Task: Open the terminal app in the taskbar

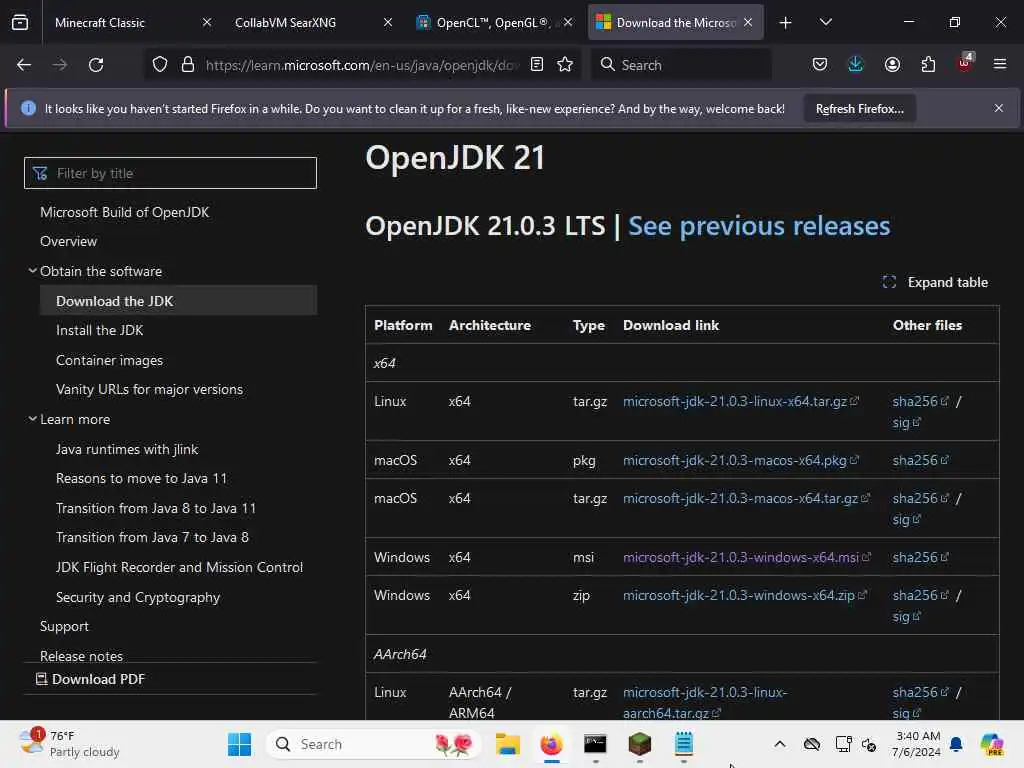Action: [x=595, y=744]
